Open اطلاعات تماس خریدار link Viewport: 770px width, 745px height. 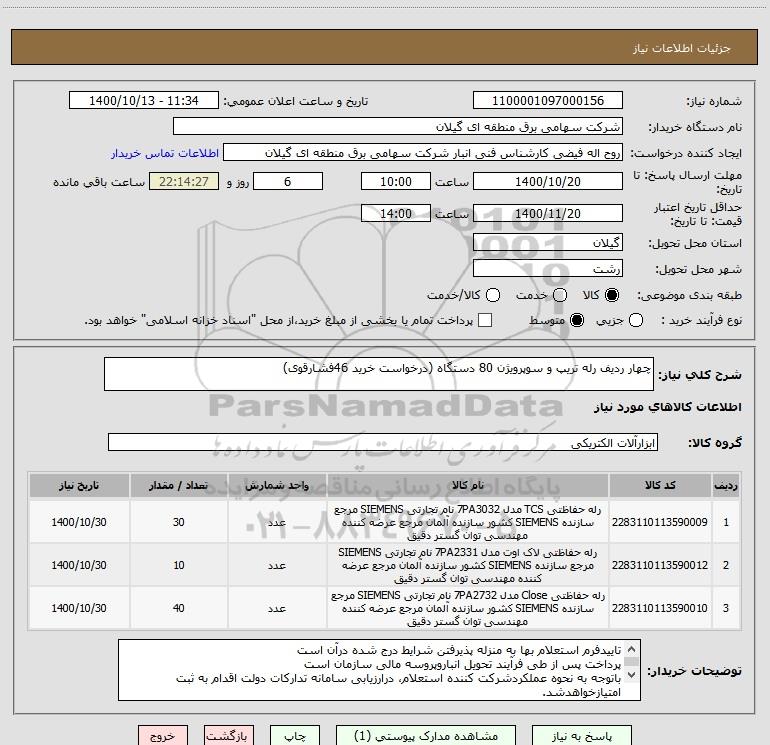tap(165, 153)
